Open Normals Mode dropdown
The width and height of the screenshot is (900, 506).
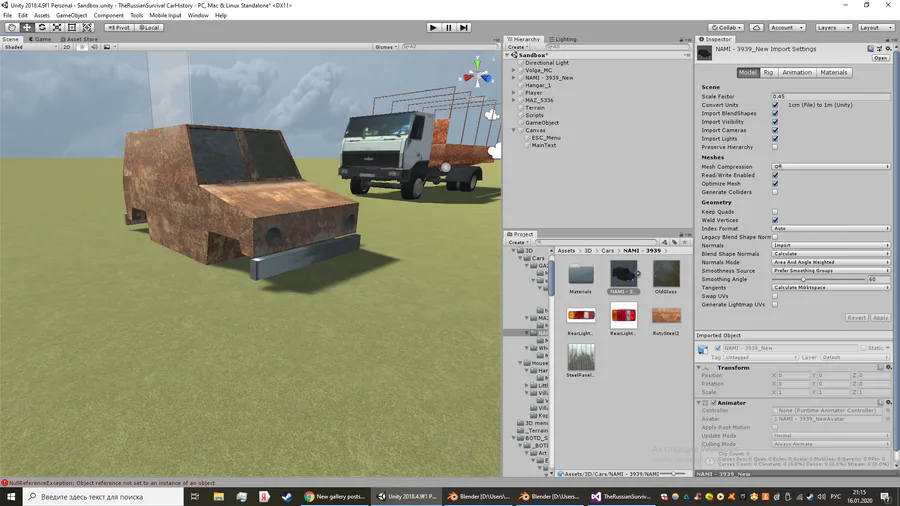[831, 262]
